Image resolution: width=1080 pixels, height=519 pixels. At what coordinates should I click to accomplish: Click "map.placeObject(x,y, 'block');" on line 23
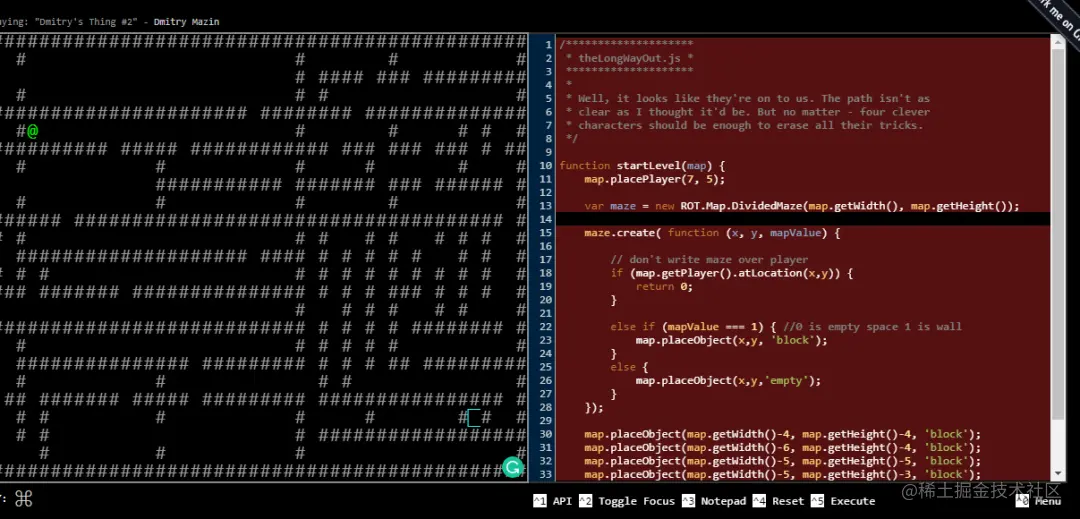pyautogui.click(x=731, y=340)
